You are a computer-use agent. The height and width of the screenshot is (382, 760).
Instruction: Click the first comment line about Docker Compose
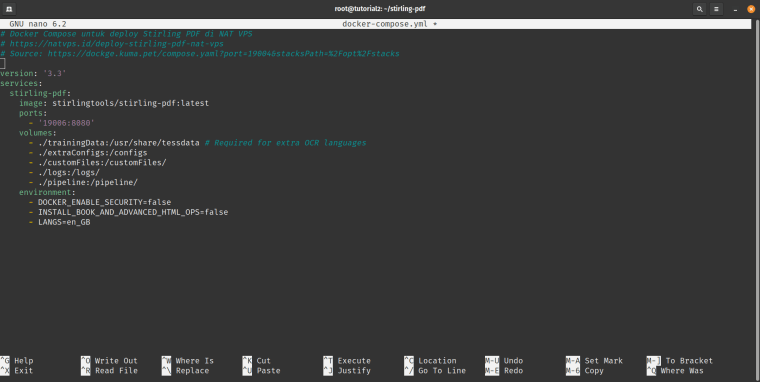coord(126,34)
